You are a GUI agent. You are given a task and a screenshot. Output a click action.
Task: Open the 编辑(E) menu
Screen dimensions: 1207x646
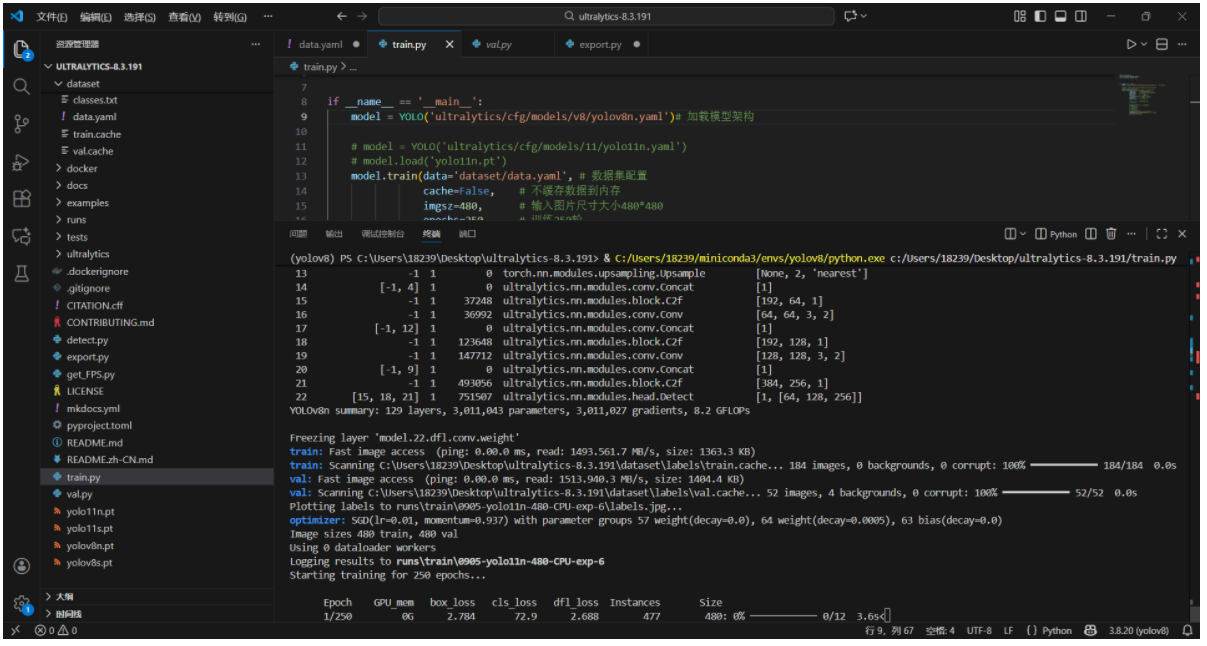tap(96, 17)
